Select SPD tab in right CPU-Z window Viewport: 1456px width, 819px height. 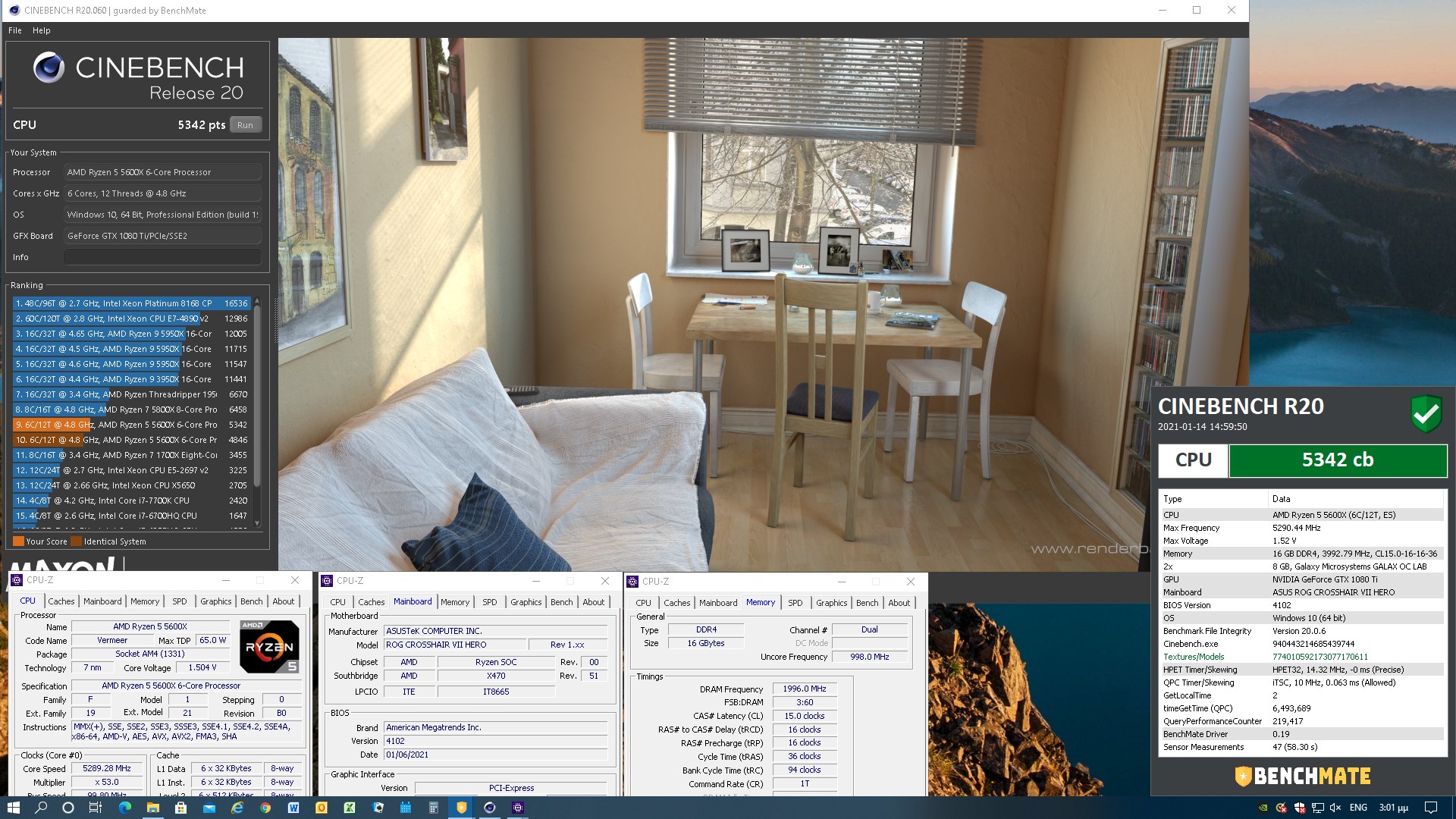point(795,603)
